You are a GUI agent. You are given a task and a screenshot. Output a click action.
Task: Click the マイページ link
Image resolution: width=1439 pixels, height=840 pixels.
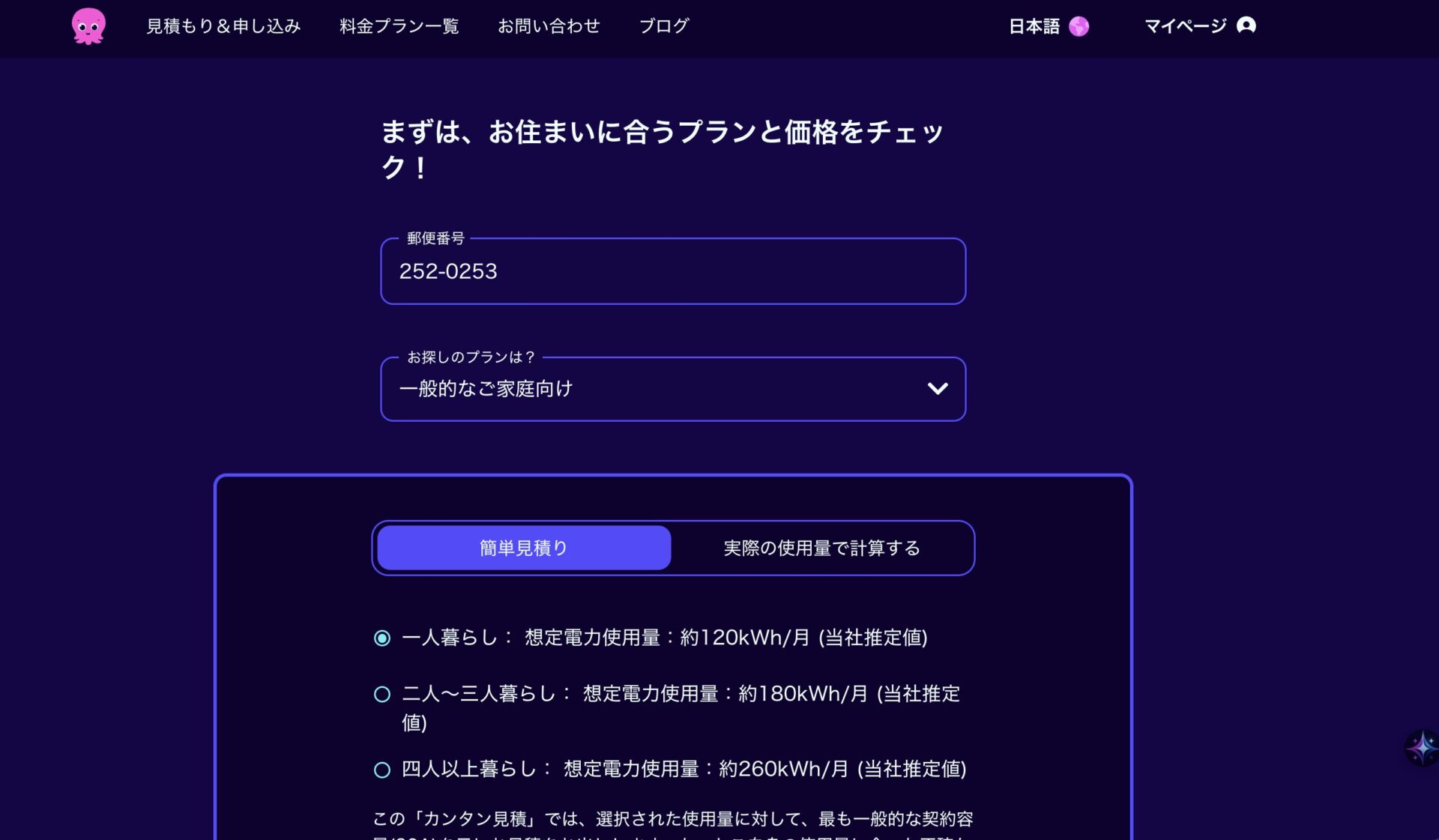(1185, 26)
